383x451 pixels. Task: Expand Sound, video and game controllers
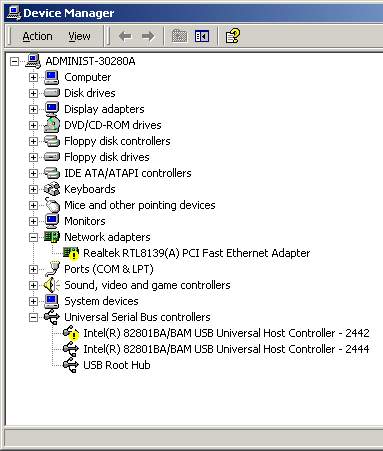[x=33, y=285]
